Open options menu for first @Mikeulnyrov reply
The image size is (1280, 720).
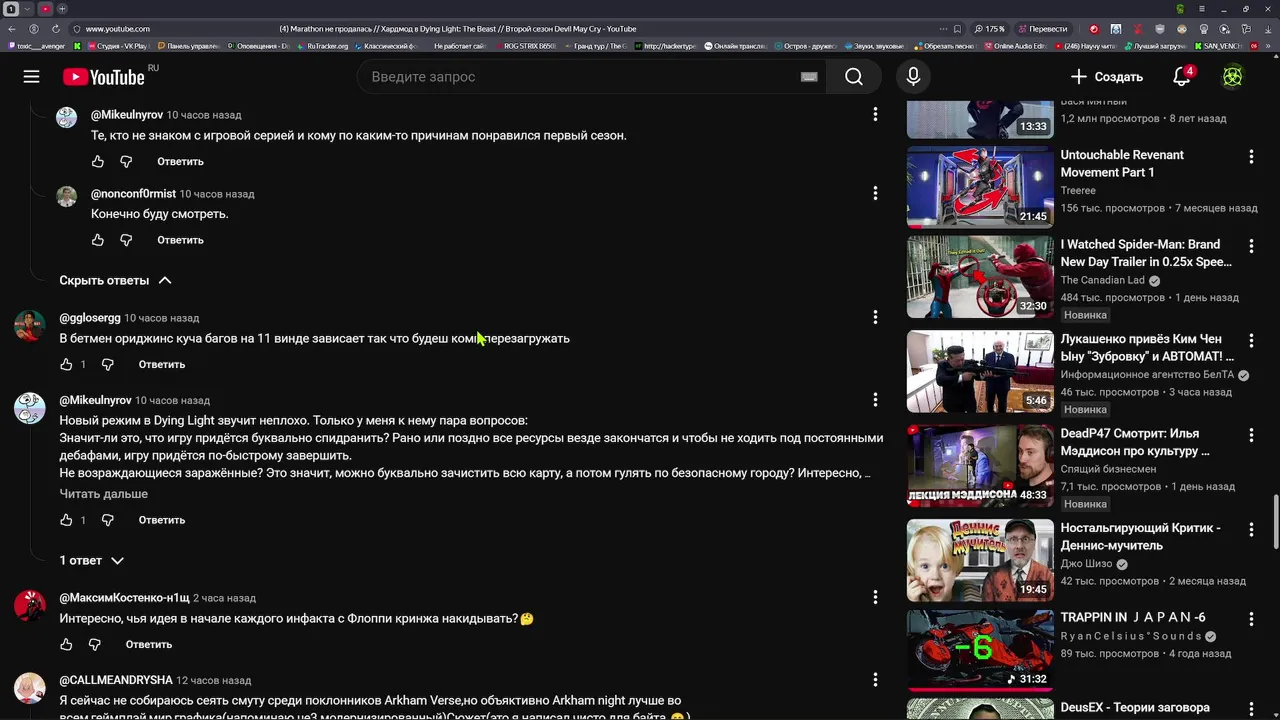point(875,114)
